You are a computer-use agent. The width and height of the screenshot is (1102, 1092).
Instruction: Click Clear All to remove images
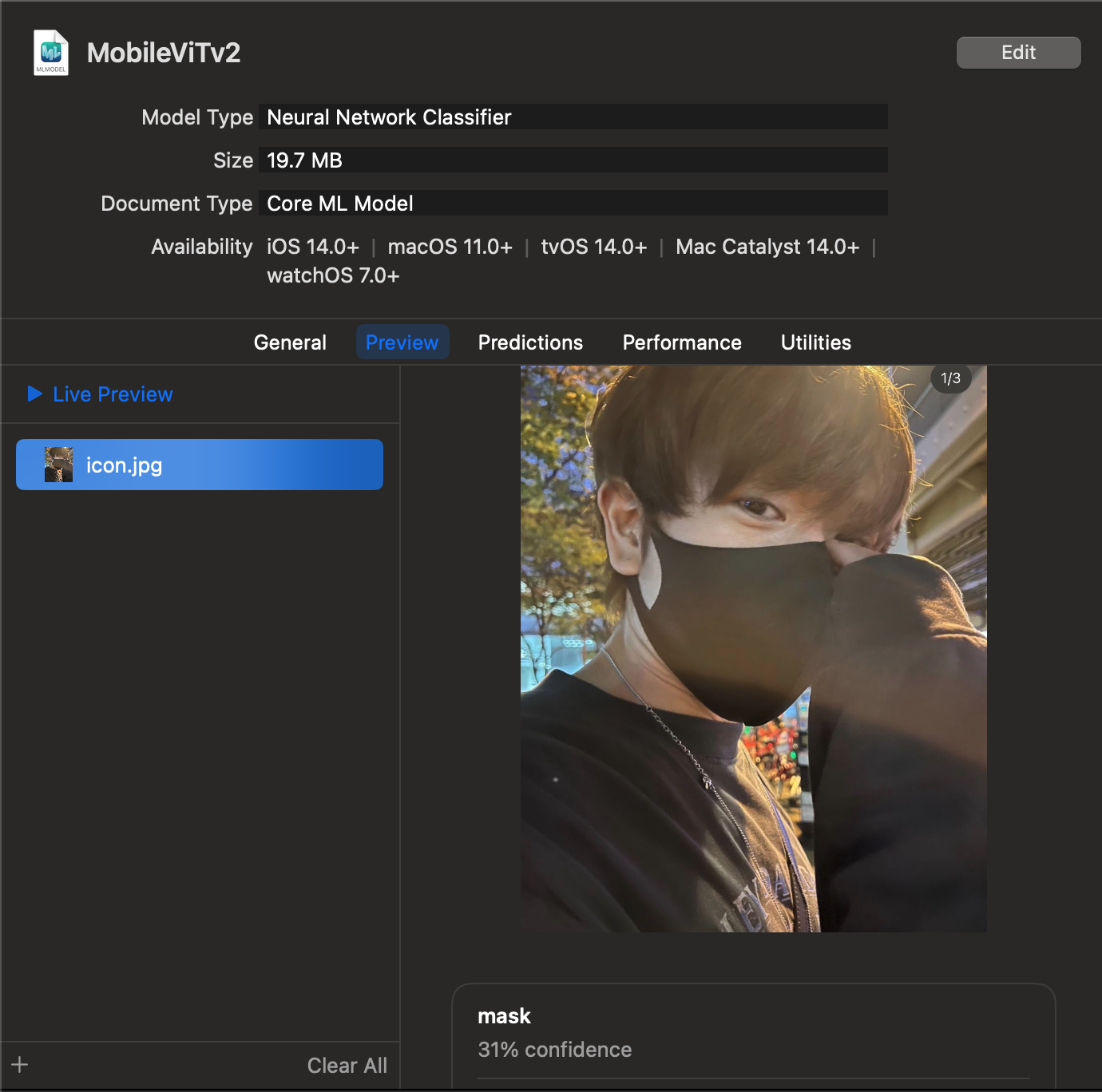(347, 1066)
